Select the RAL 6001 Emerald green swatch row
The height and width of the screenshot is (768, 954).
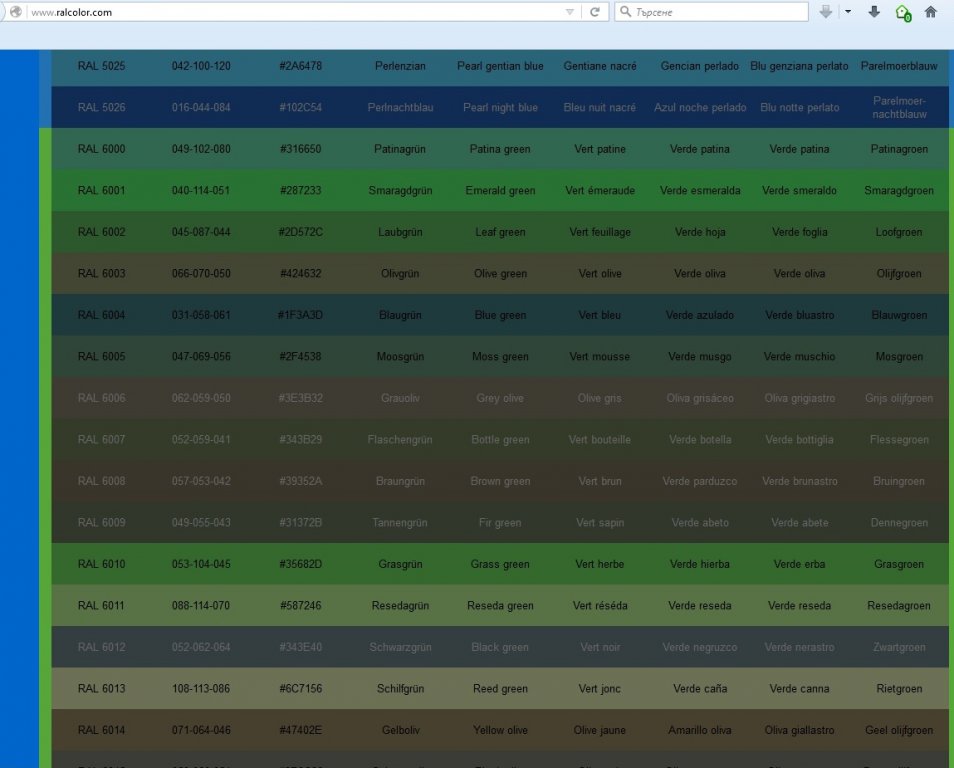[x=500, y=191]
